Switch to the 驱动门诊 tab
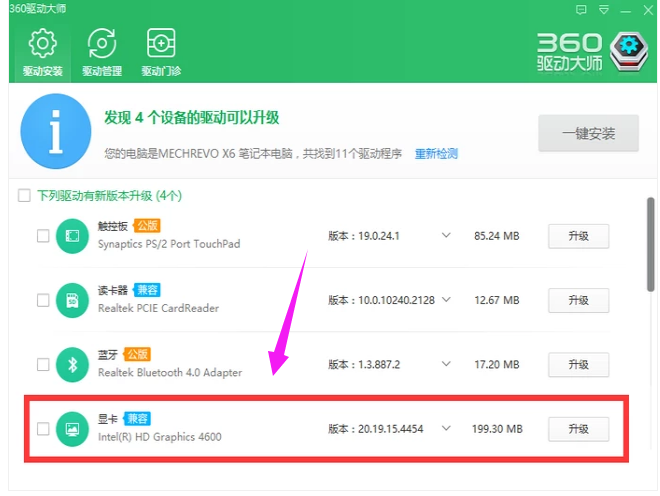 [x=161, y=52]
